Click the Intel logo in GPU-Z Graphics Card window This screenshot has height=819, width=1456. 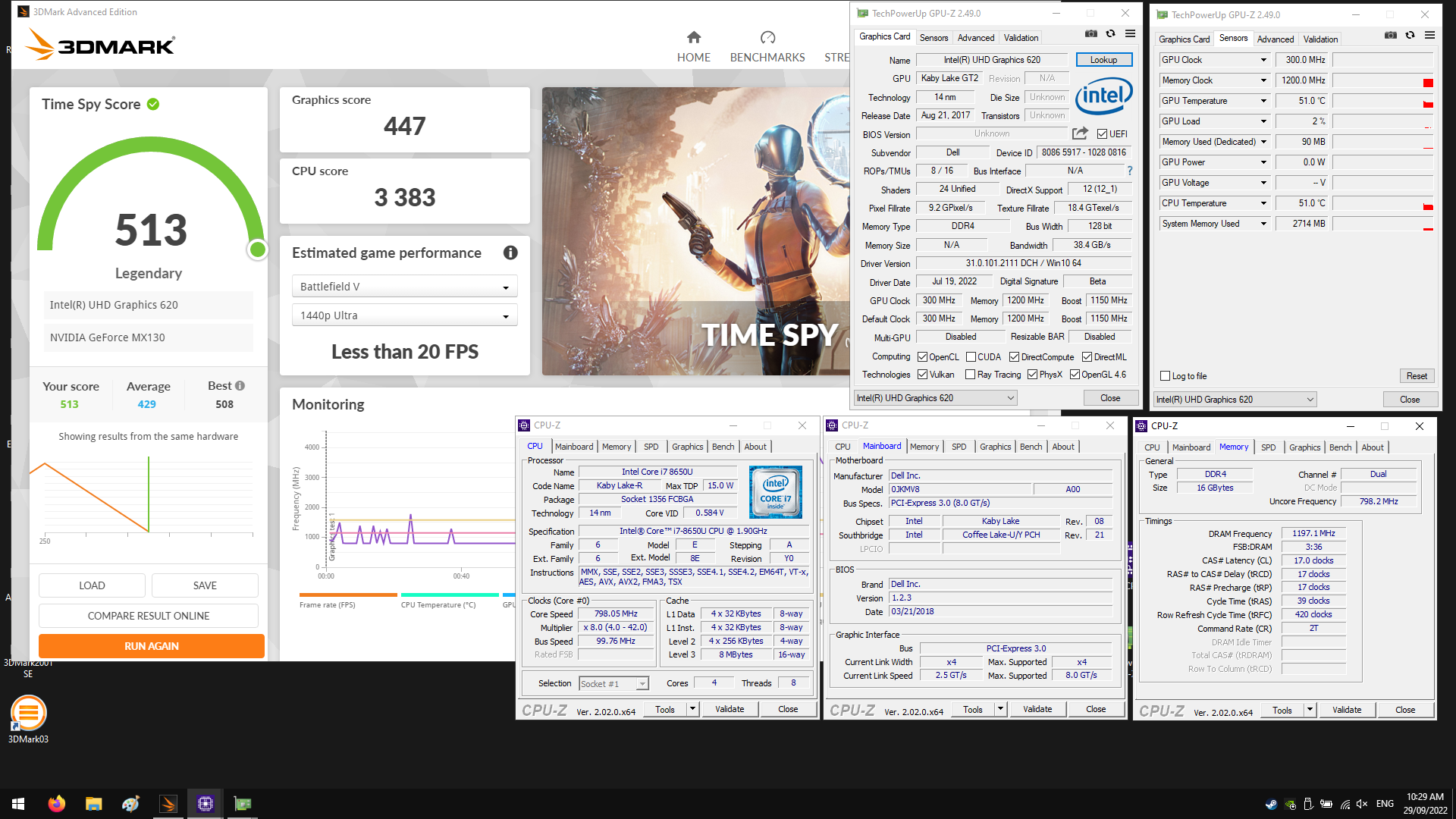pyautogui.click(x=1104, y=96)
